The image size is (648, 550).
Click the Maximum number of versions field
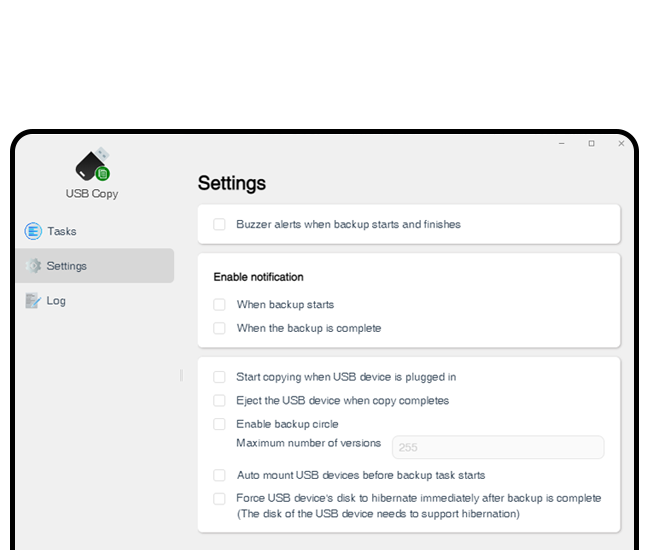(497, 447)
